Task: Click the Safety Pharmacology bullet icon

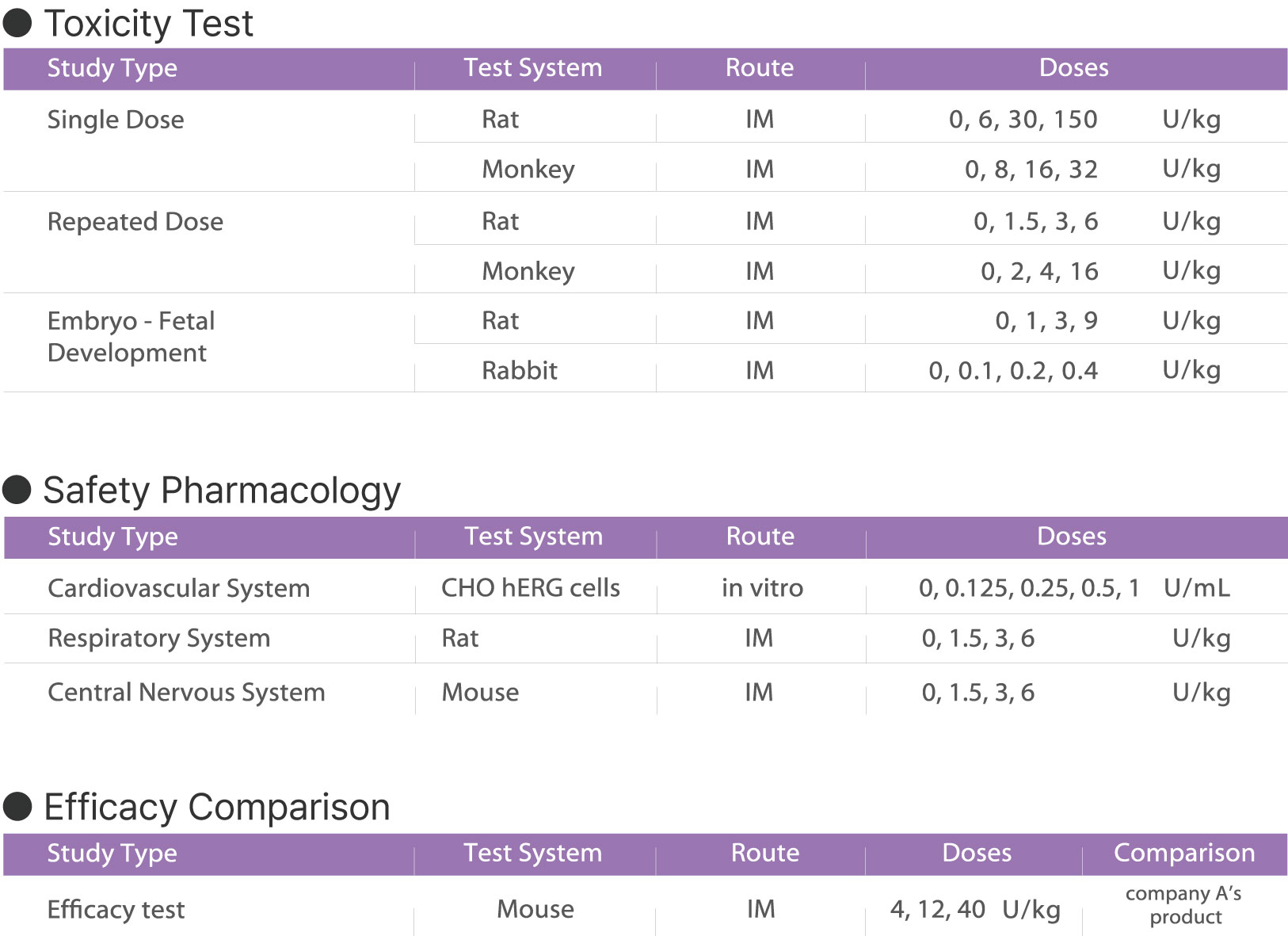Action: pyautogui.click(x=17, y=490)
